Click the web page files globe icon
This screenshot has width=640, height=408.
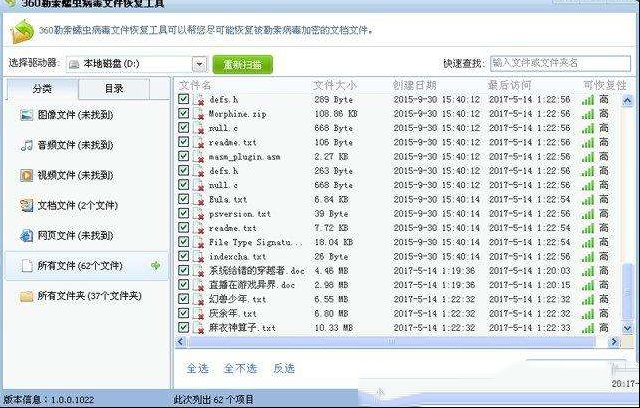pyautogui.click(x=27, y=235)
